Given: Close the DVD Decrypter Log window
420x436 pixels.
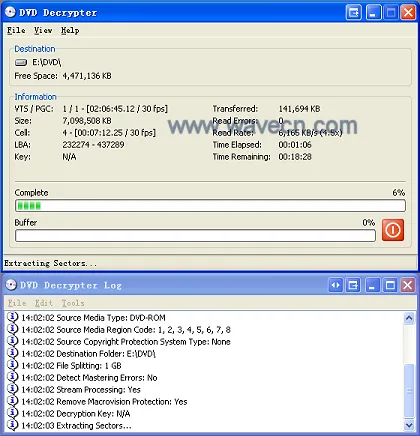Looking at the screenshot, I should pyautogui.click(x=407, y=285).
